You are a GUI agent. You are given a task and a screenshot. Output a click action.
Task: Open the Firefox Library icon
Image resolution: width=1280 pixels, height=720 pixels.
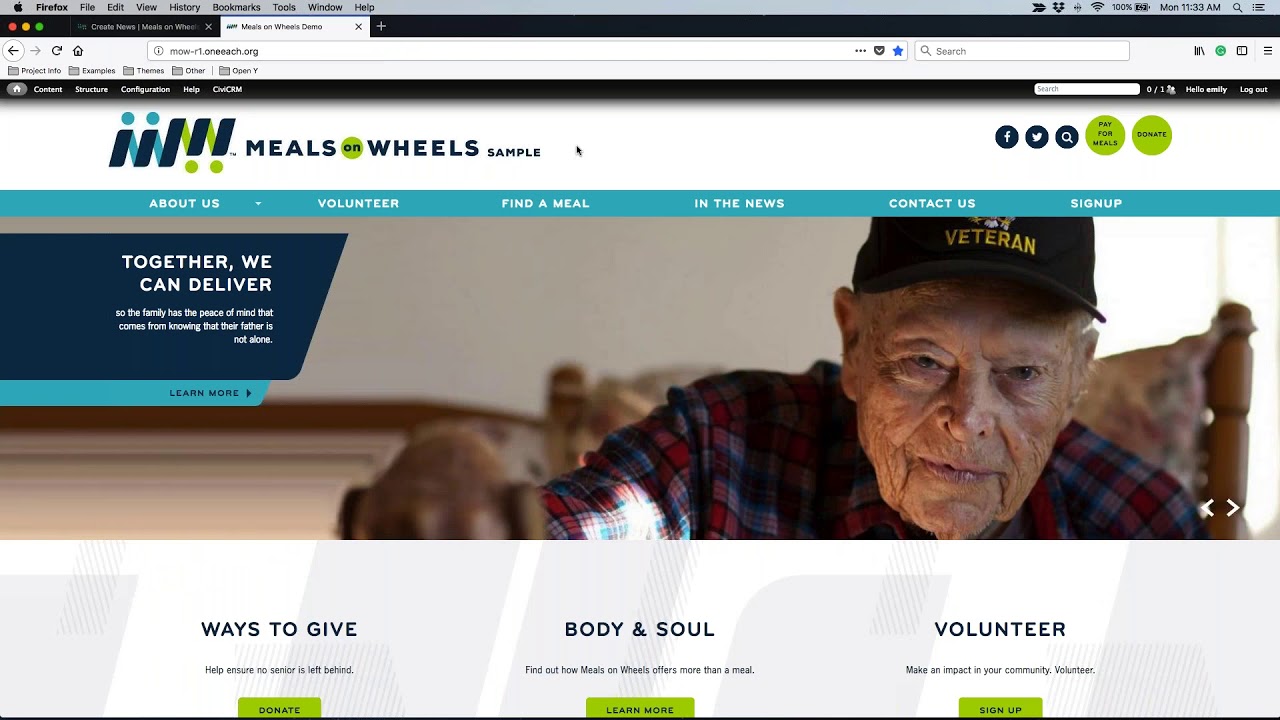point(1199,51)
